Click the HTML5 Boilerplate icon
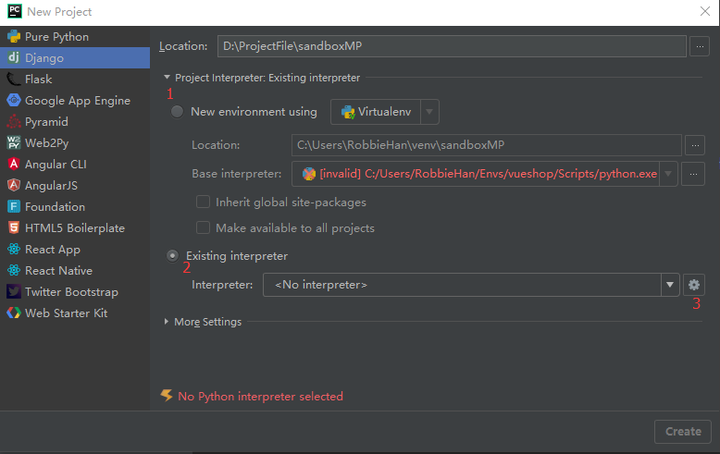Screen dimensions: 720x454 click(14, 228)
